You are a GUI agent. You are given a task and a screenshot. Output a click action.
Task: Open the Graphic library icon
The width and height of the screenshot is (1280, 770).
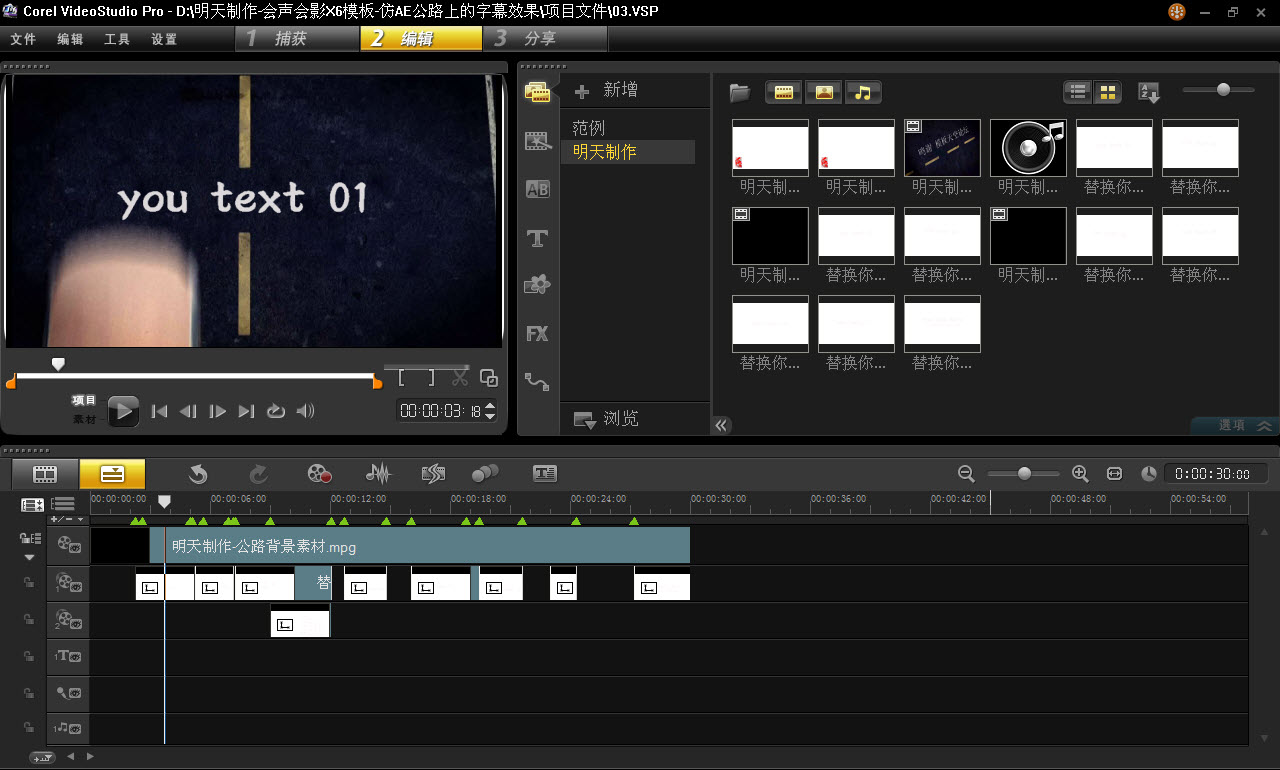pyautogui.click(x=538, y=285)
